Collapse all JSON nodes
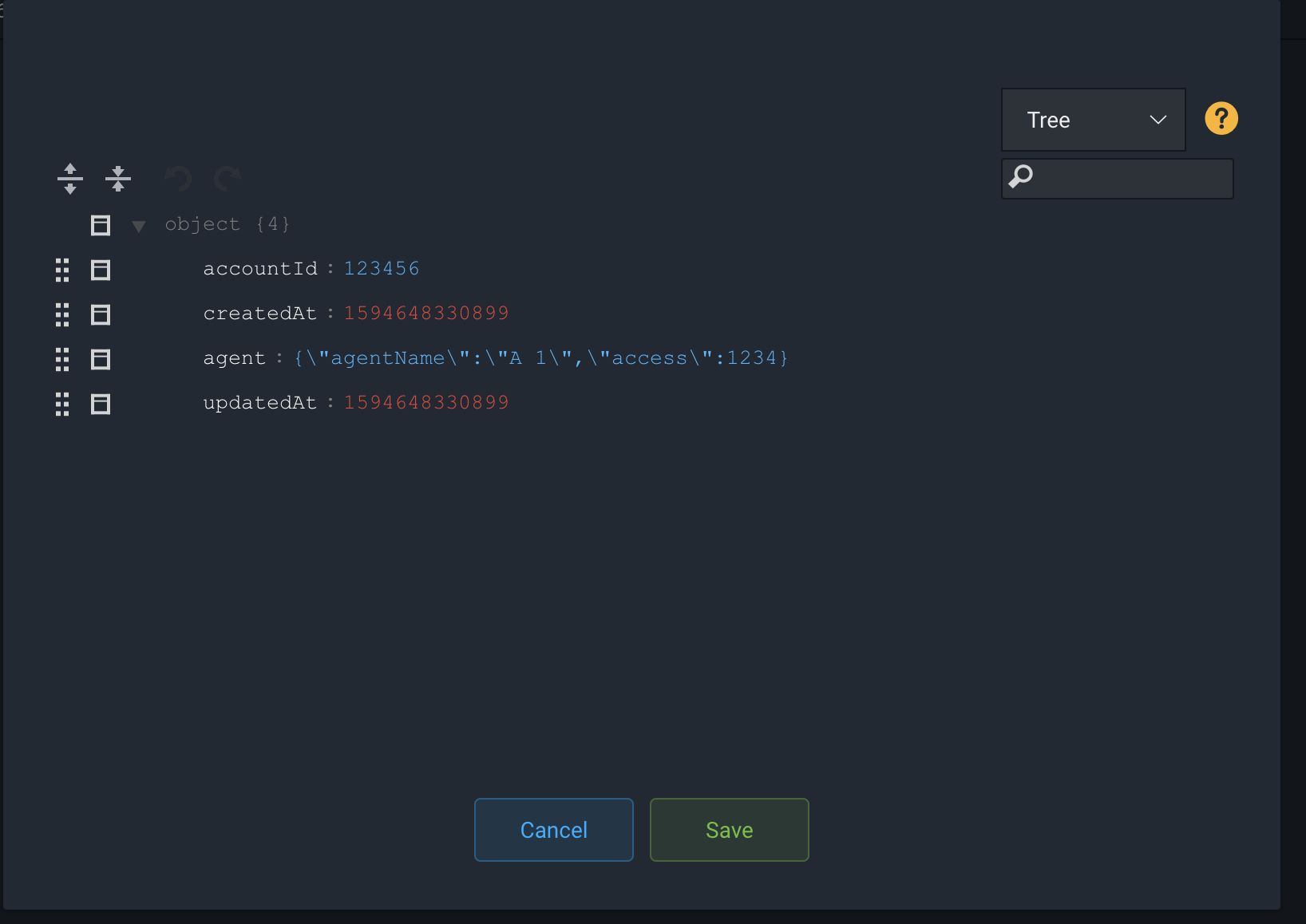Image resolution: width=1306 pixels, height=924 pixels. click(118, 179)
